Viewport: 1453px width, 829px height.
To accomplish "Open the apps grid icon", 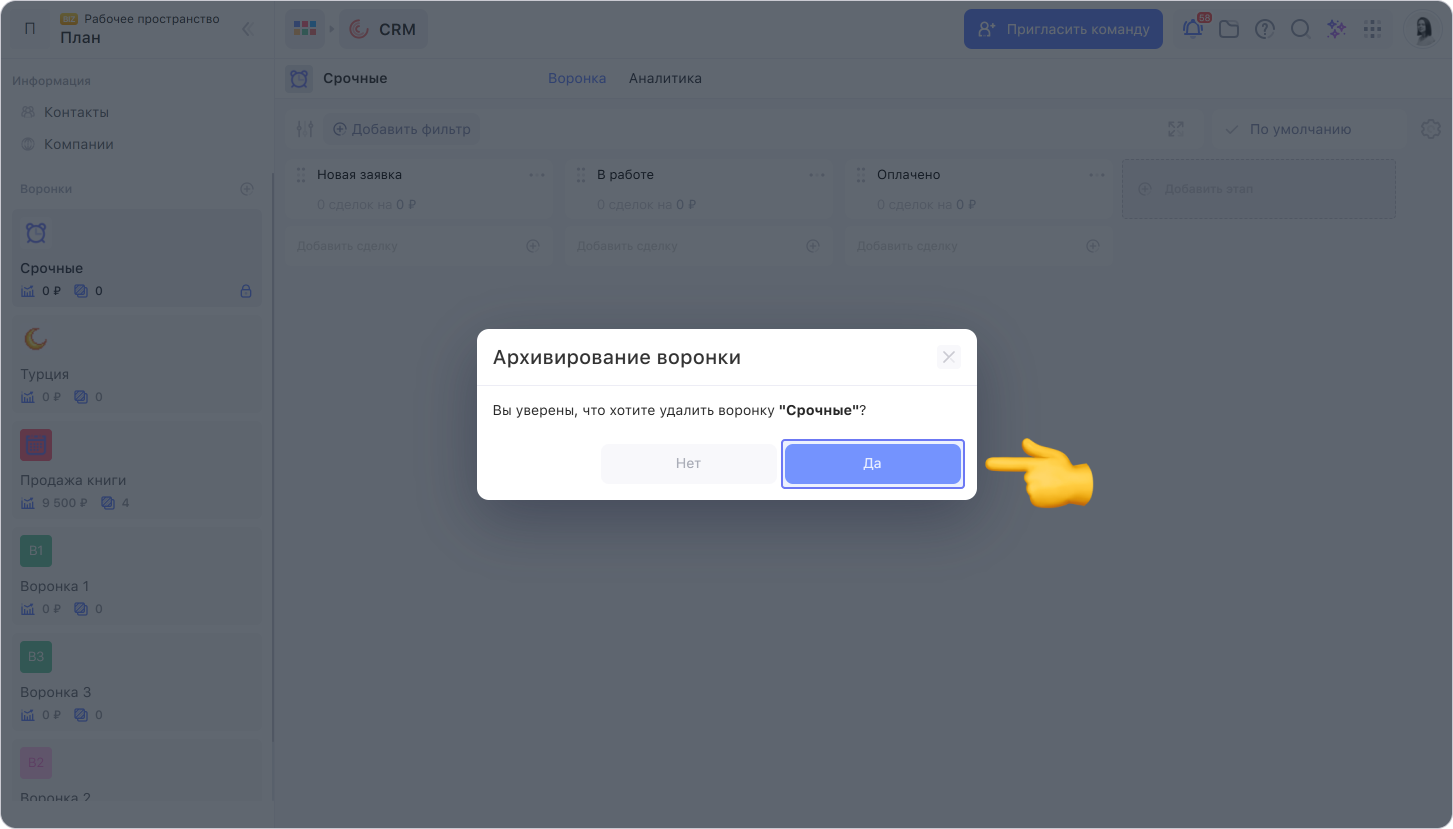I will click(1372, 30).
